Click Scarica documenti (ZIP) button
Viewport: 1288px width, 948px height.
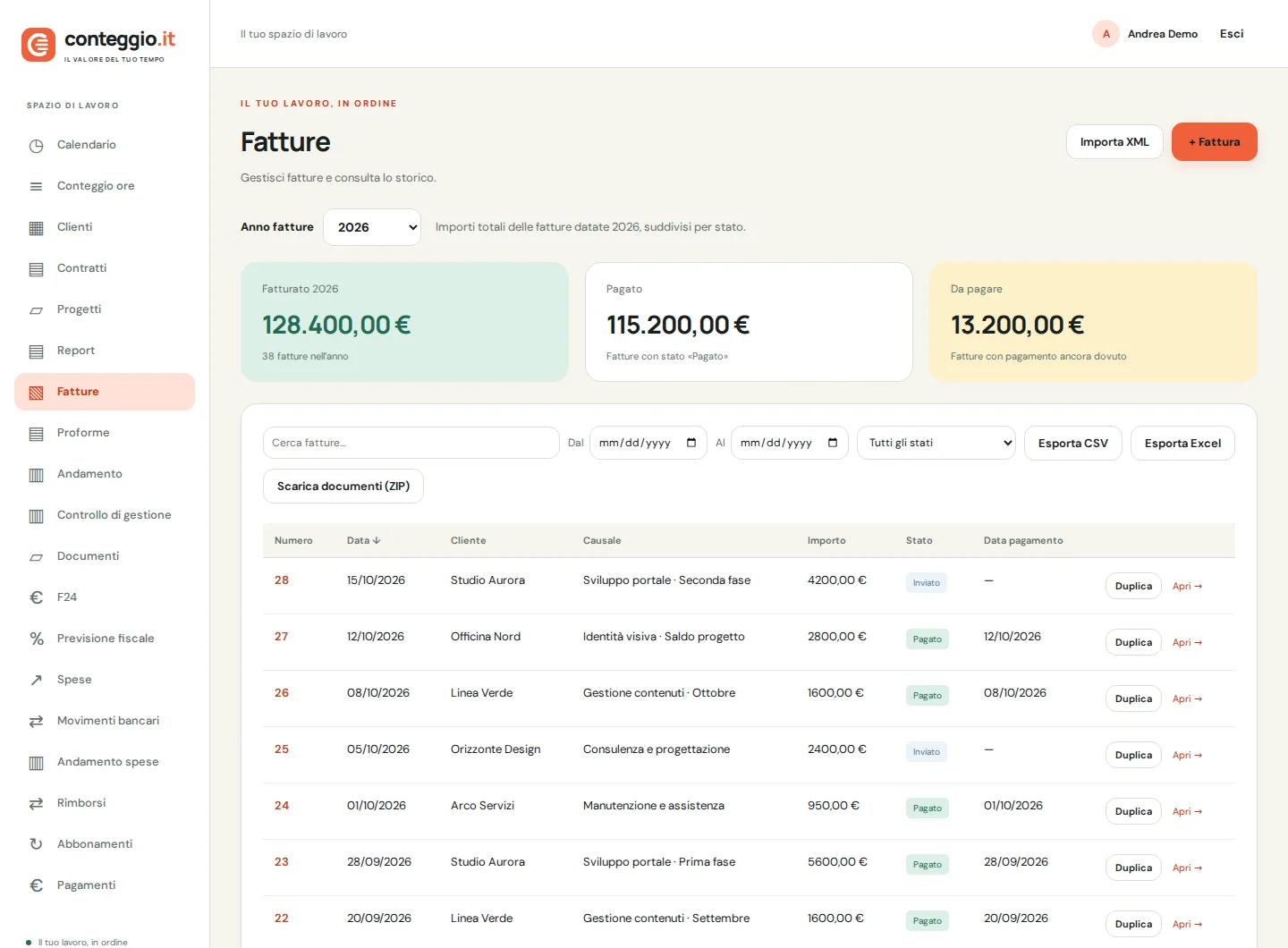[343, 487]
